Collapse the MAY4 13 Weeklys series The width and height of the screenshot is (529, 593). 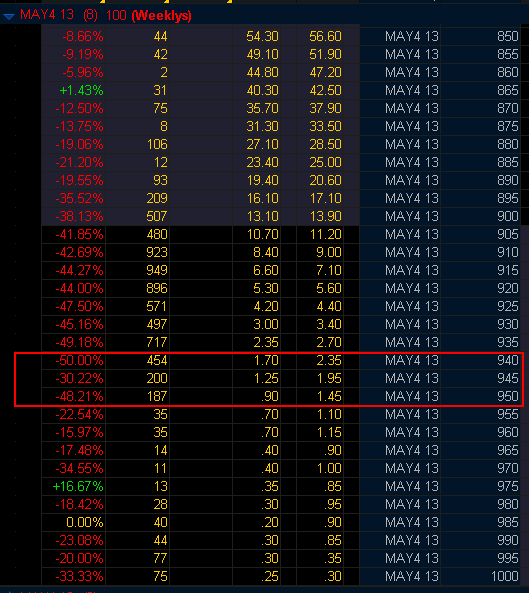tap(8, 16)
